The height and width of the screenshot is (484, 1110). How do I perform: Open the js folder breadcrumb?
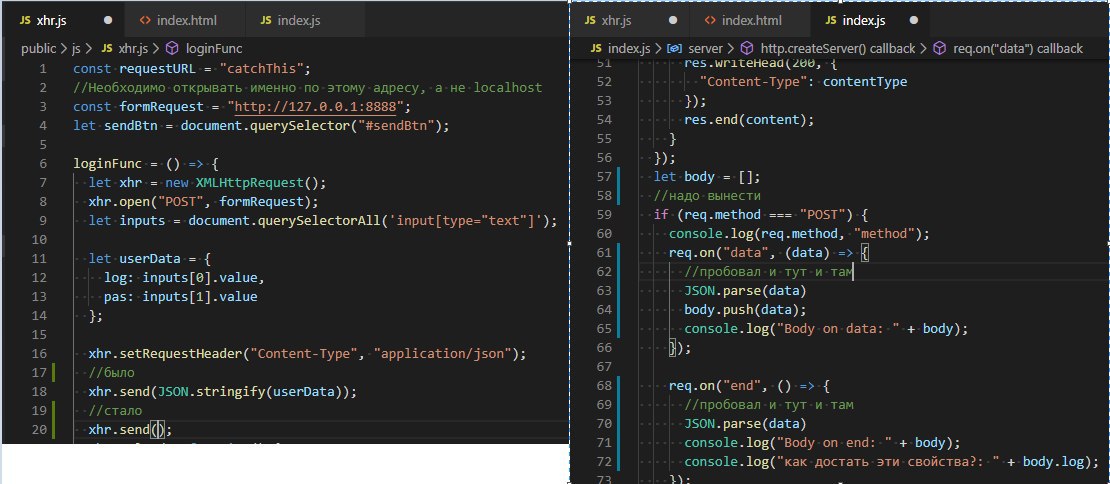(x=77, y=48)
